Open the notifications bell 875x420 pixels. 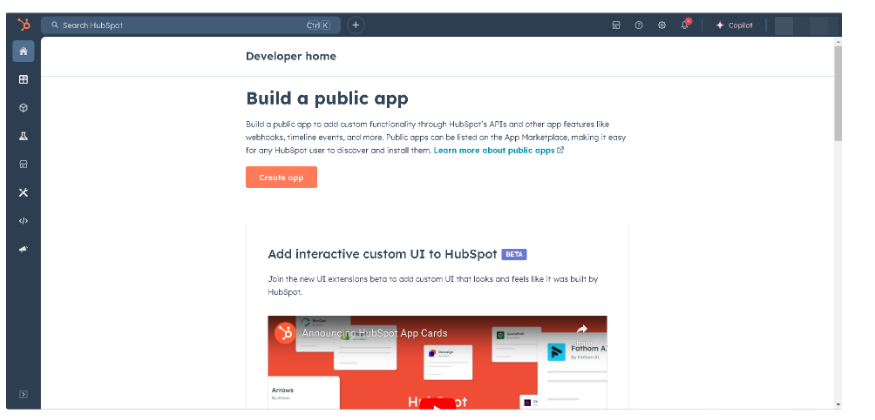685,25
